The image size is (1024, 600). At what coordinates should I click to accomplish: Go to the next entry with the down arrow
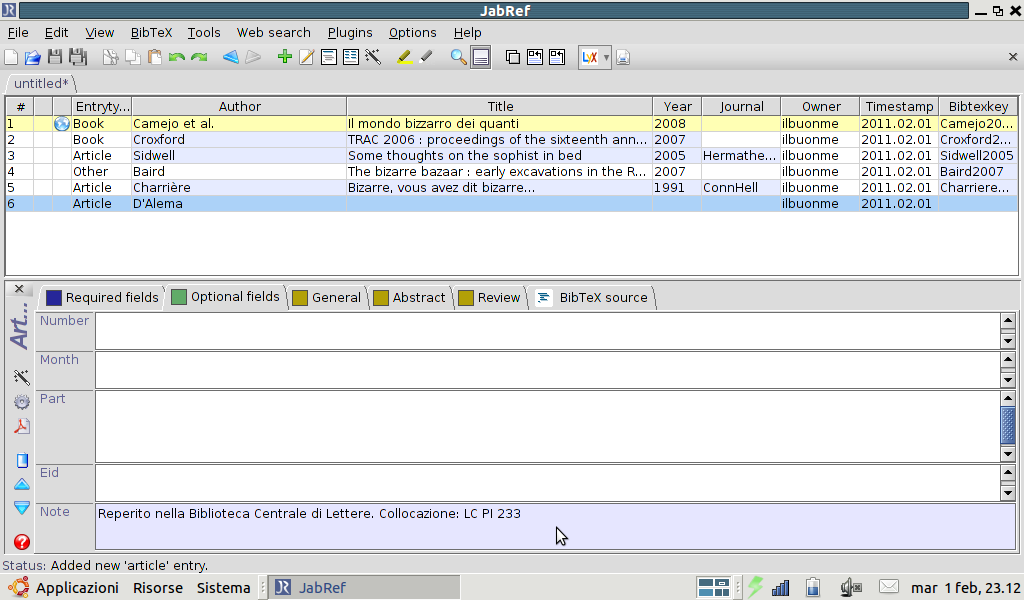[x=22, y=508]
